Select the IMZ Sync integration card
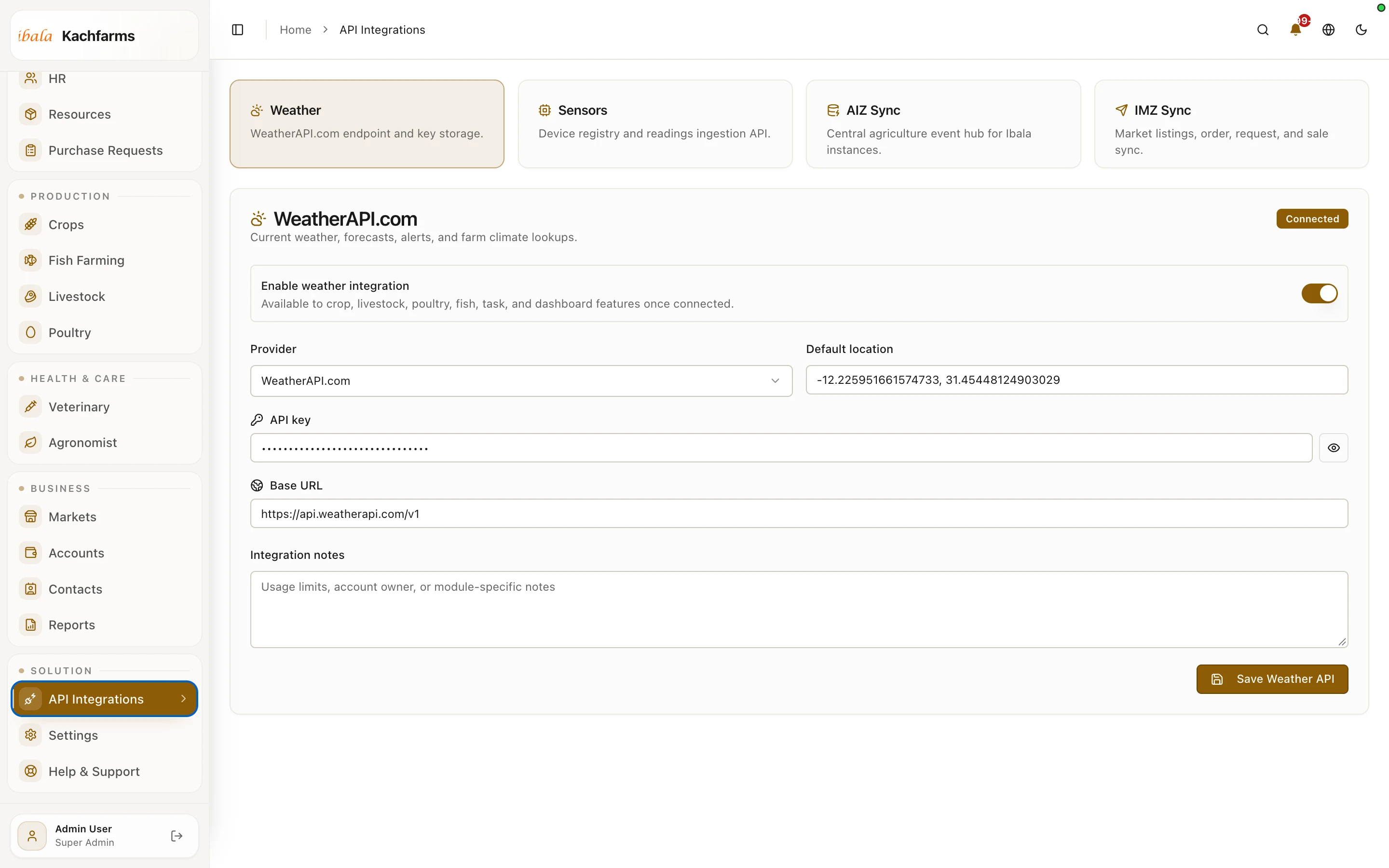 click(1231, 124)
